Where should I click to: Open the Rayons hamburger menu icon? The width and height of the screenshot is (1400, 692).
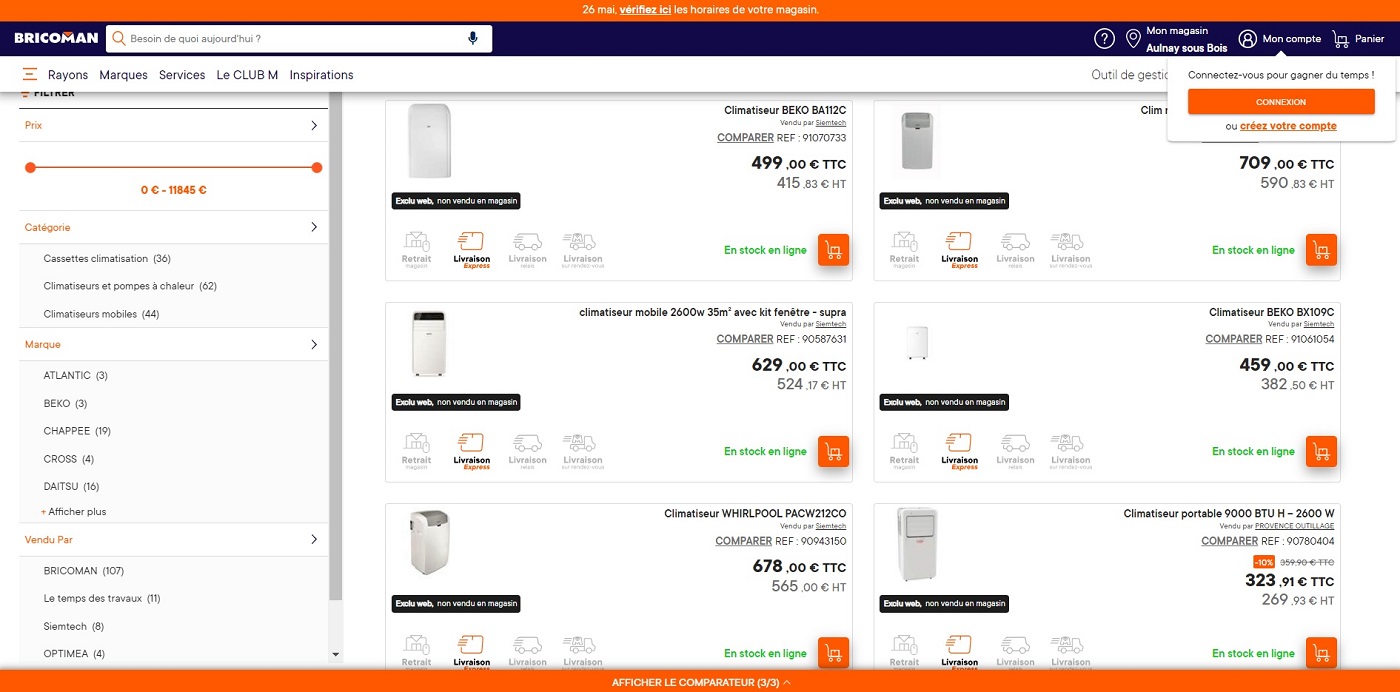click(x=30, y=75)
